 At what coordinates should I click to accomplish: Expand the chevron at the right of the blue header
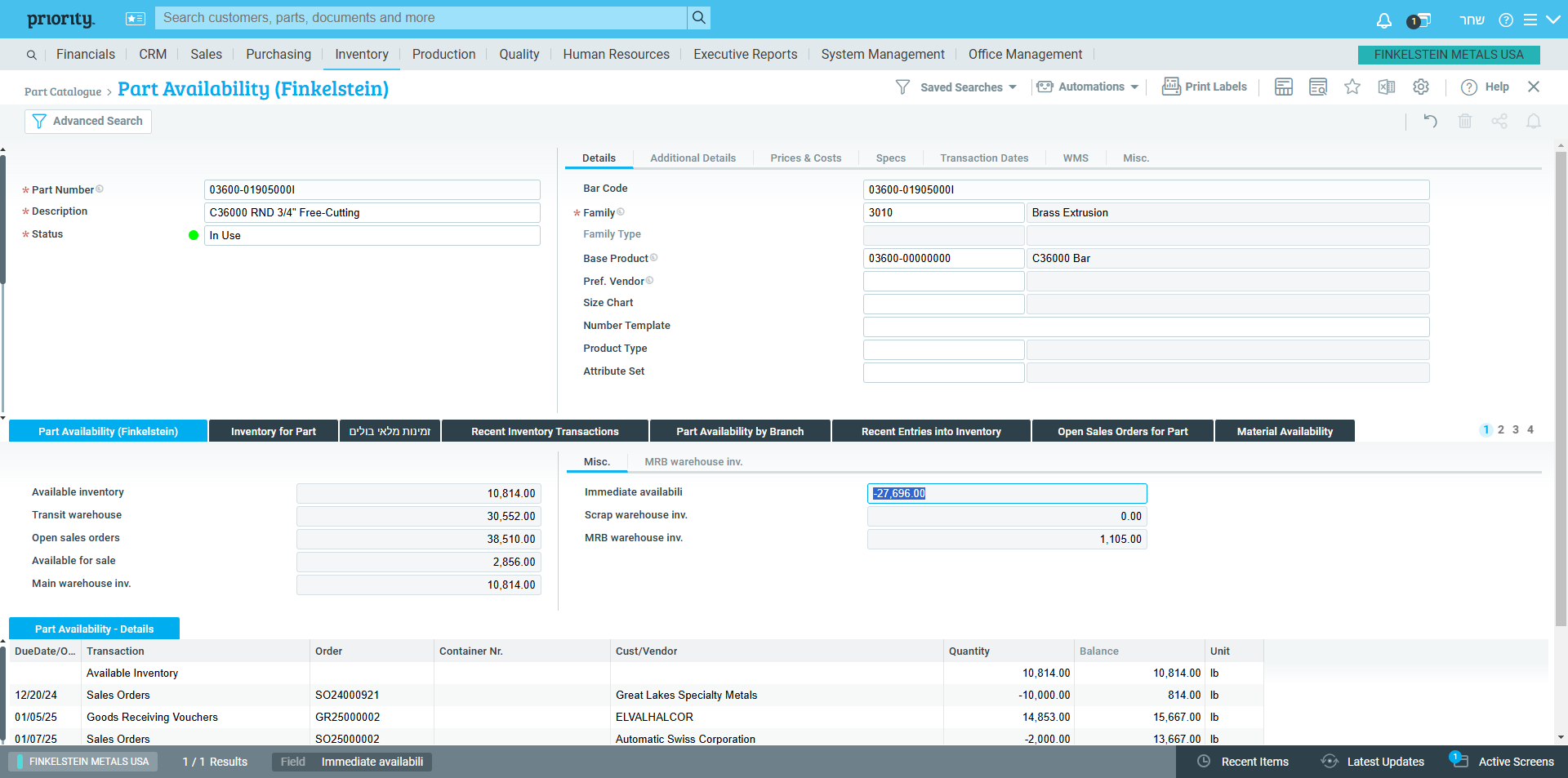pyautogui.click(x=1553, y=20)
